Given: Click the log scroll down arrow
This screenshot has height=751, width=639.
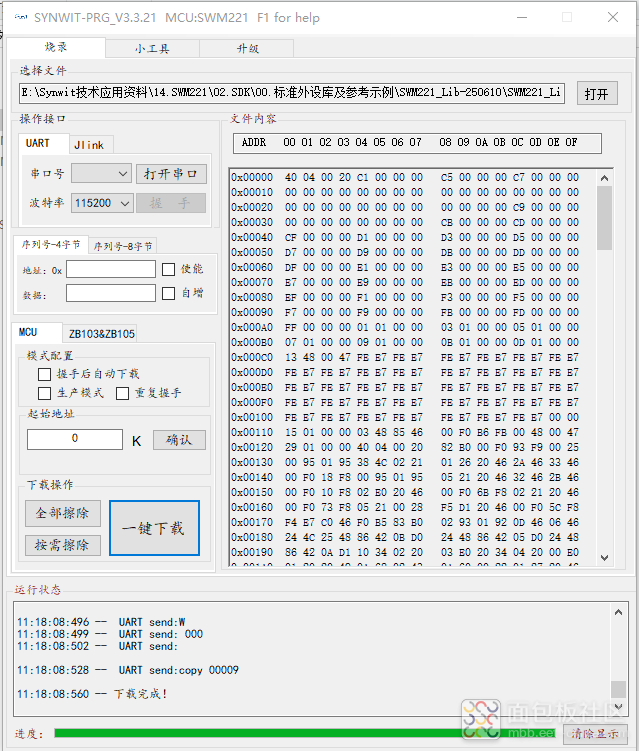Looking at the screenshot, I should (618, 706).
